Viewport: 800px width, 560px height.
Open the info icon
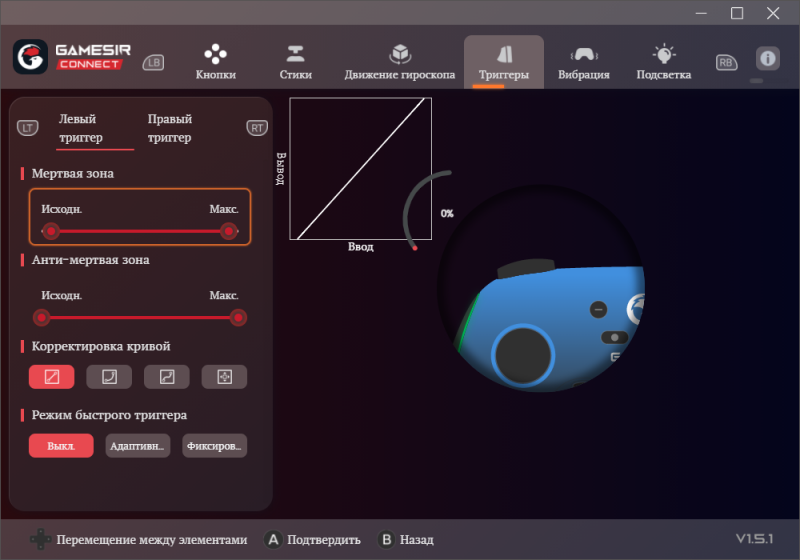(767, 58)
